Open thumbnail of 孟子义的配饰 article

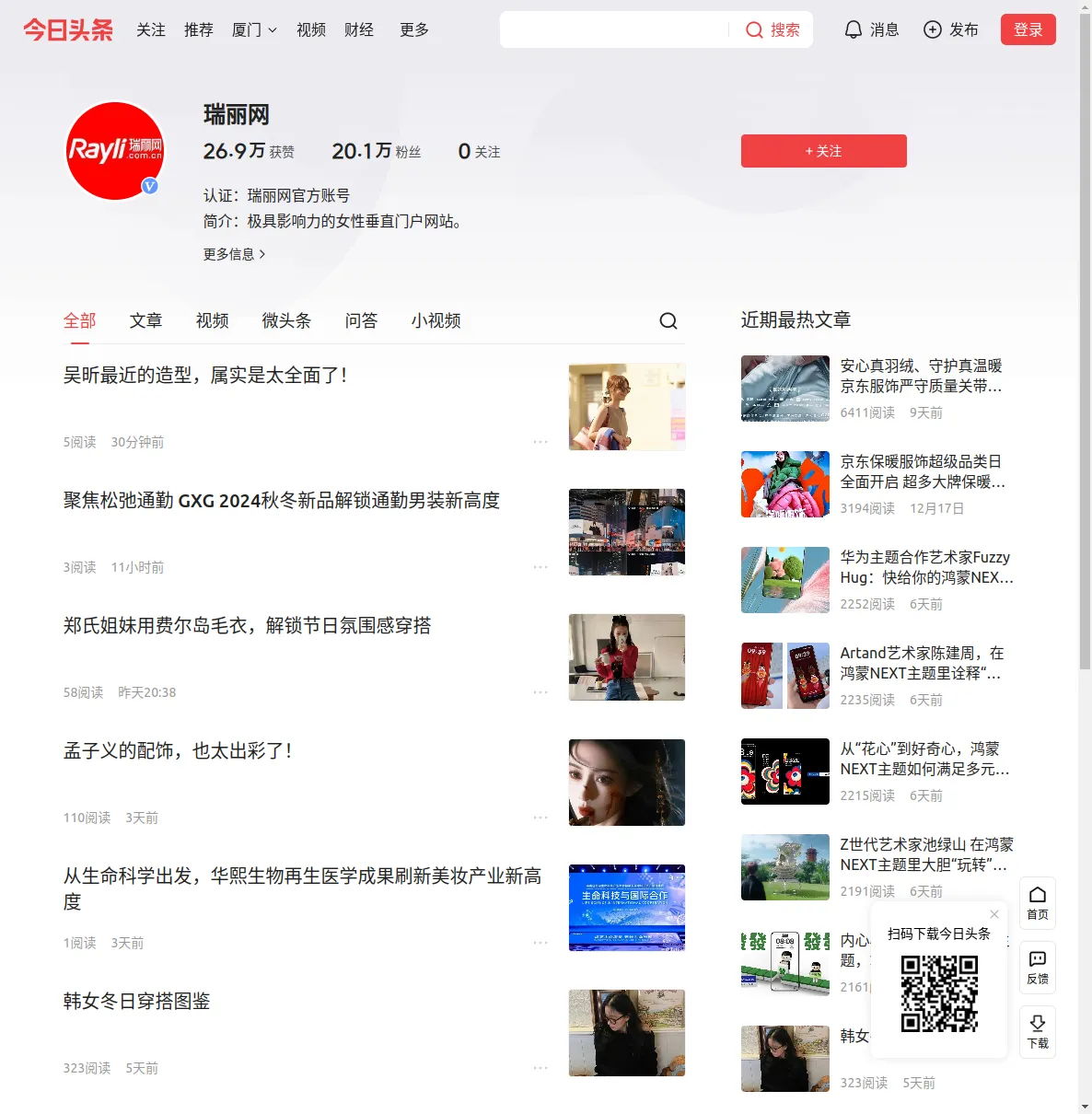(627, 783)
